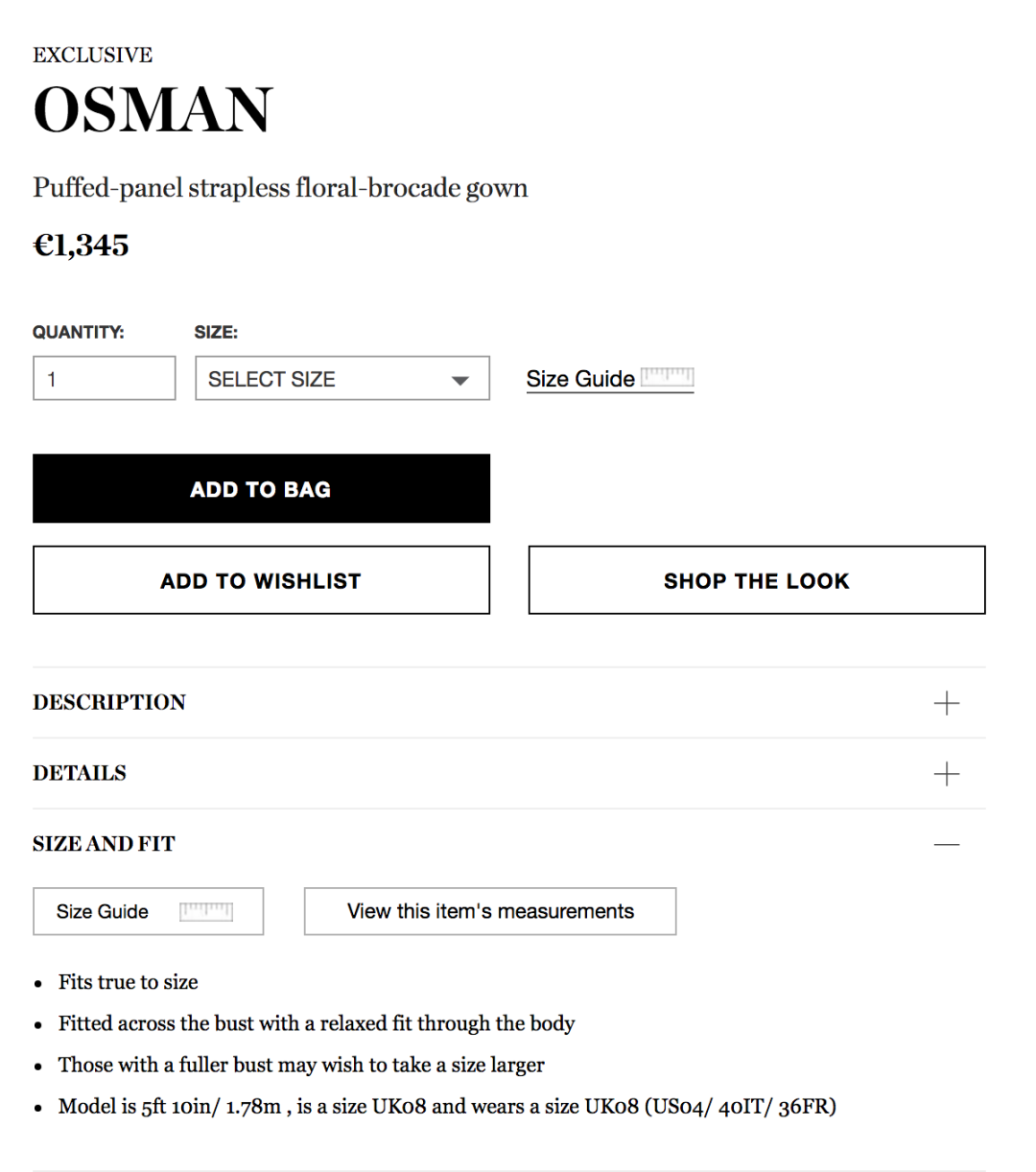
Task: Open the Size Guide link beside size selector
Action: click(580, 379)
